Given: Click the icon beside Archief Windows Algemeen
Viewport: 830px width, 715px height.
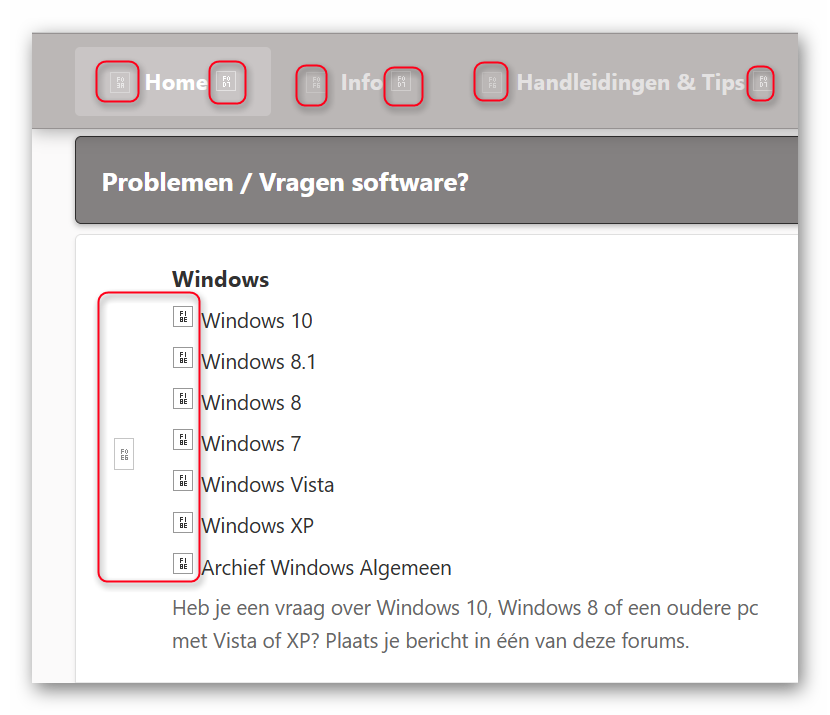Looking at the screenshot, I should point(183,563).
